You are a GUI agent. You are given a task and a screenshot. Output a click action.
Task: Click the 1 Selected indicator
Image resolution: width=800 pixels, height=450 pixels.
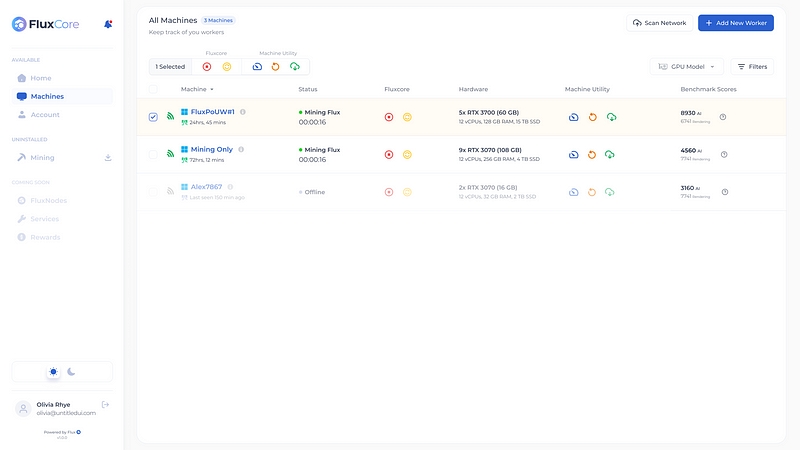pyautogui.click(x=170, y=67)
